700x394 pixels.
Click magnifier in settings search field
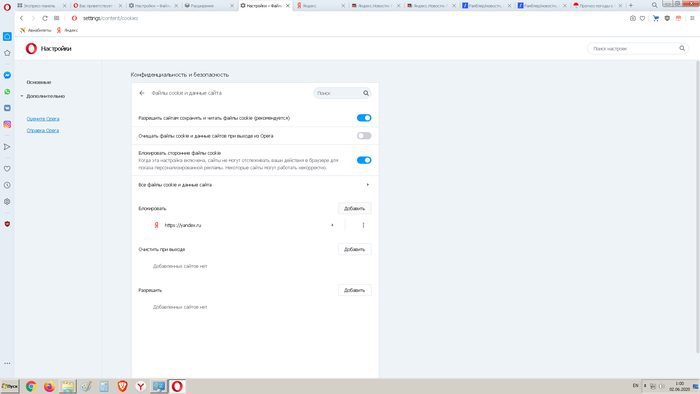tap(682, 48)
